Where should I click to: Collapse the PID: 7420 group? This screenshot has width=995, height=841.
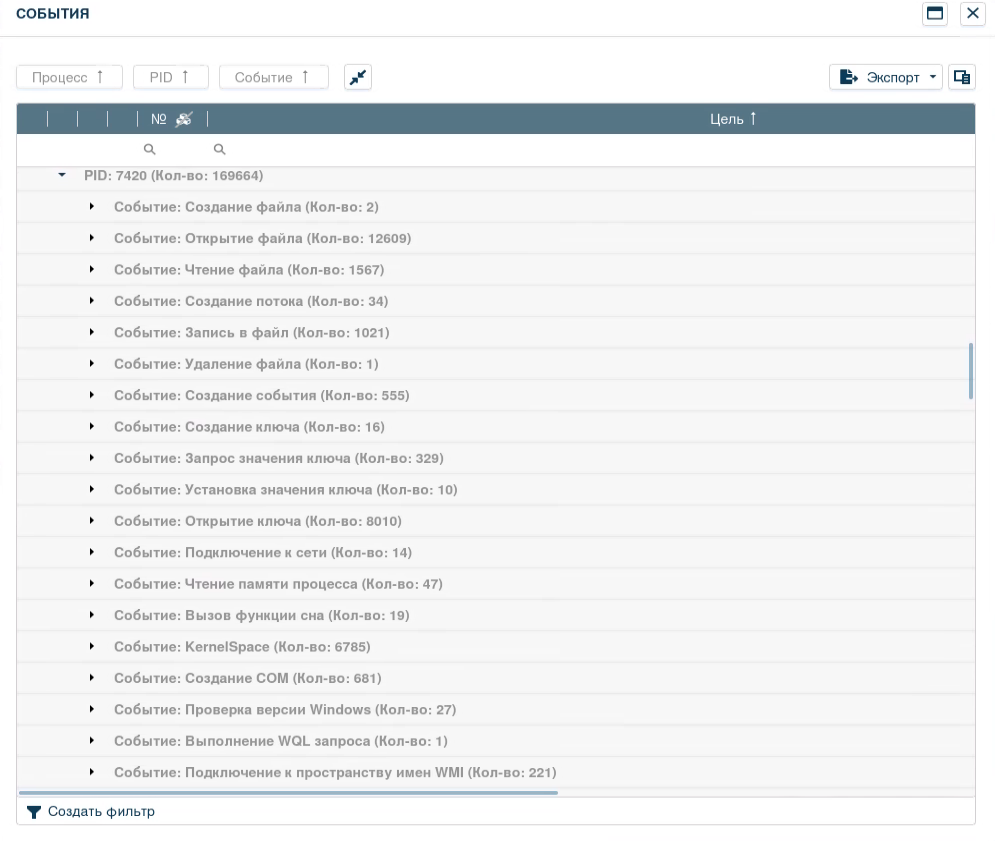pos(62,175)
